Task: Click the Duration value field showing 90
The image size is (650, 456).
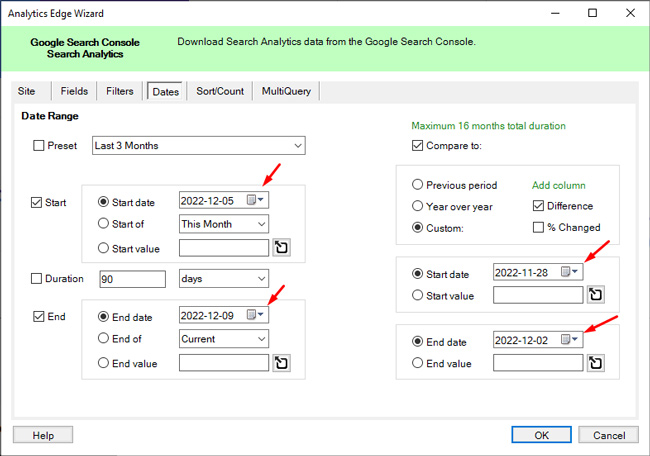Action: (x=132, y=279)
